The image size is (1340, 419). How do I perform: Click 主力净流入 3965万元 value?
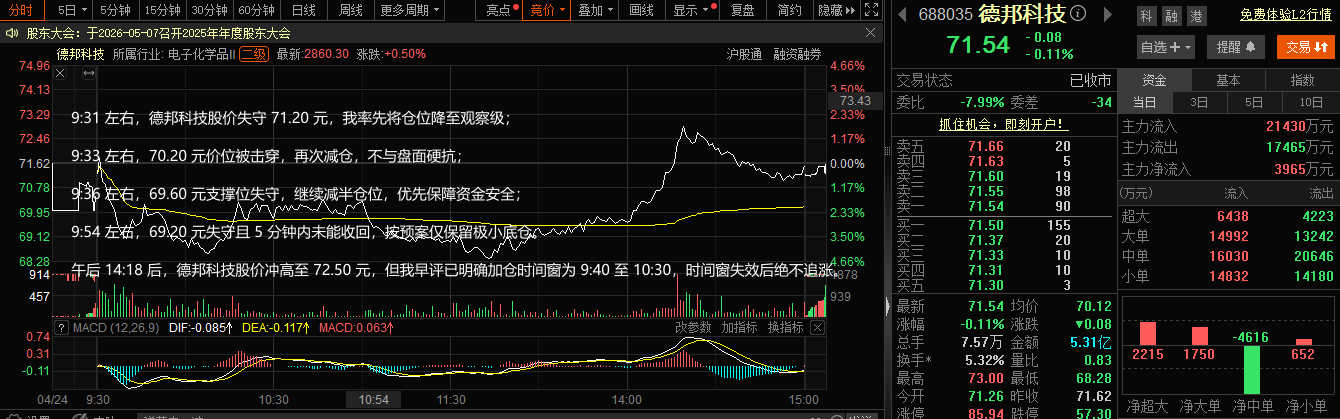tap(1303, 169)
